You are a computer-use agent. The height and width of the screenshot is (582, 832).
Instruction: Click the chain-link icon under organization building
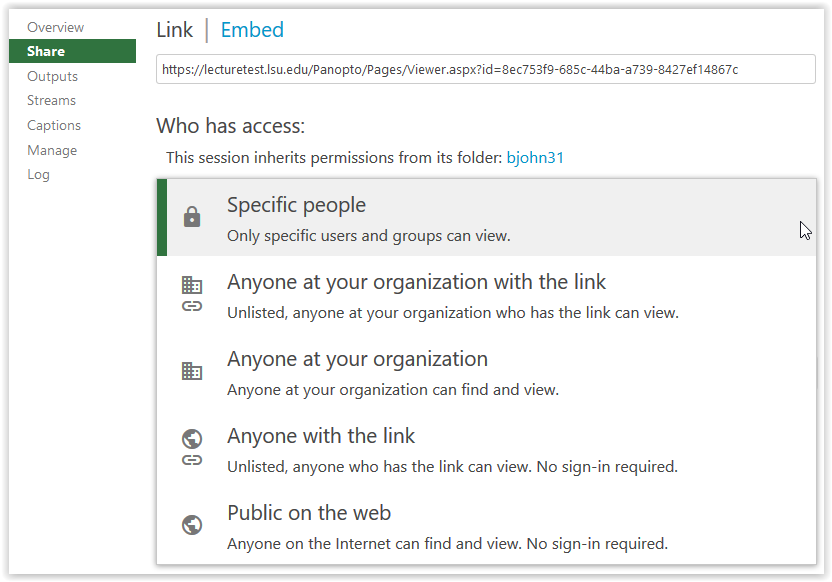(x=192, y=306)
